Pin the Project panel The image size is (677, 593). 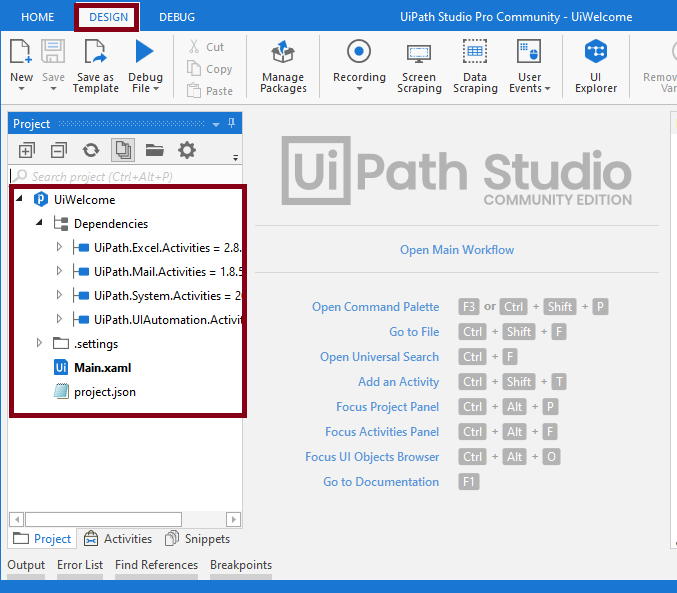pos(232,123)
